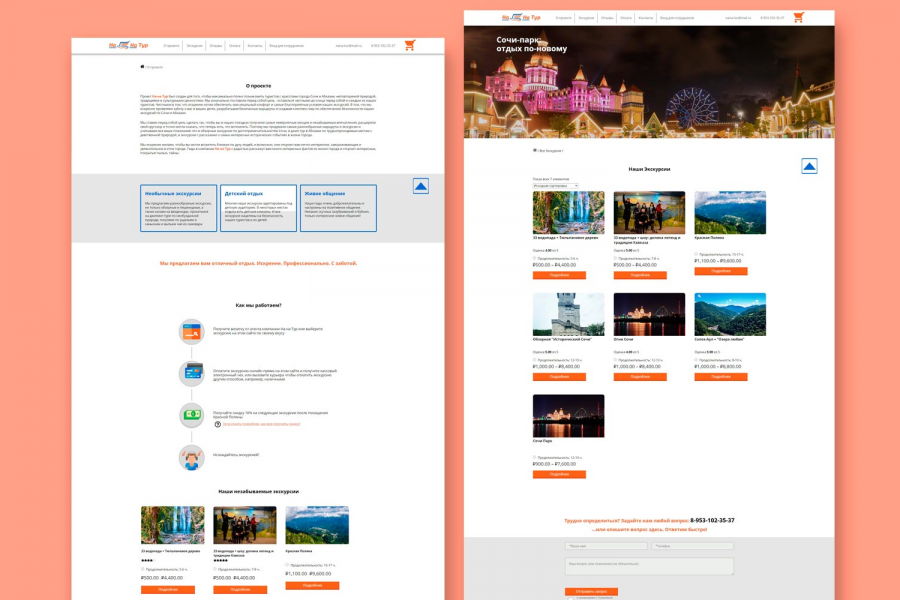
Task: Open the shopping cart on the right page
Action: [798, 17]
